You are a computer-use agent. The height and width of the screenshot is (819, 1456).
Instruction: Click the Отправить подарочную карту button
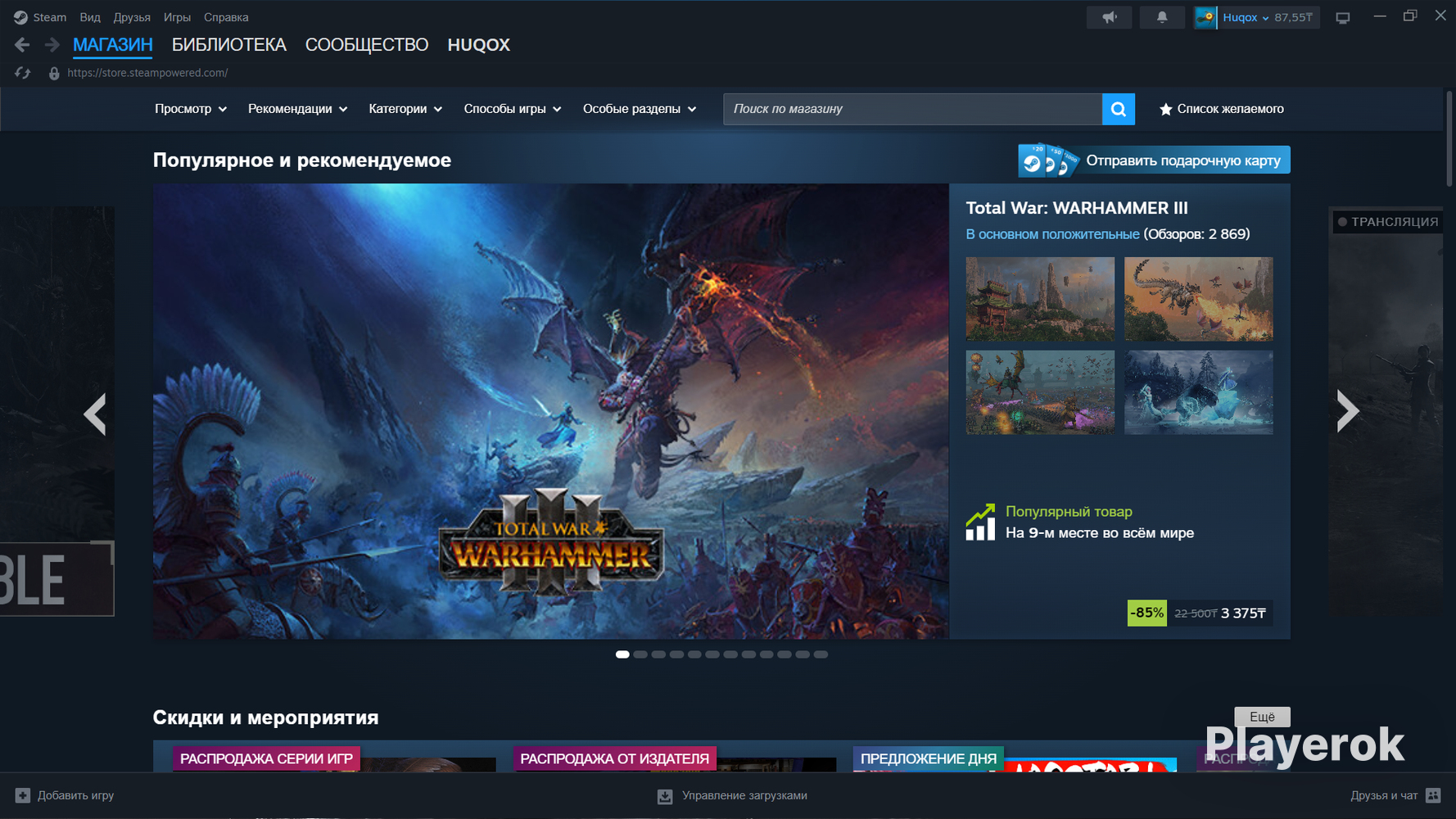[1154, 161]
